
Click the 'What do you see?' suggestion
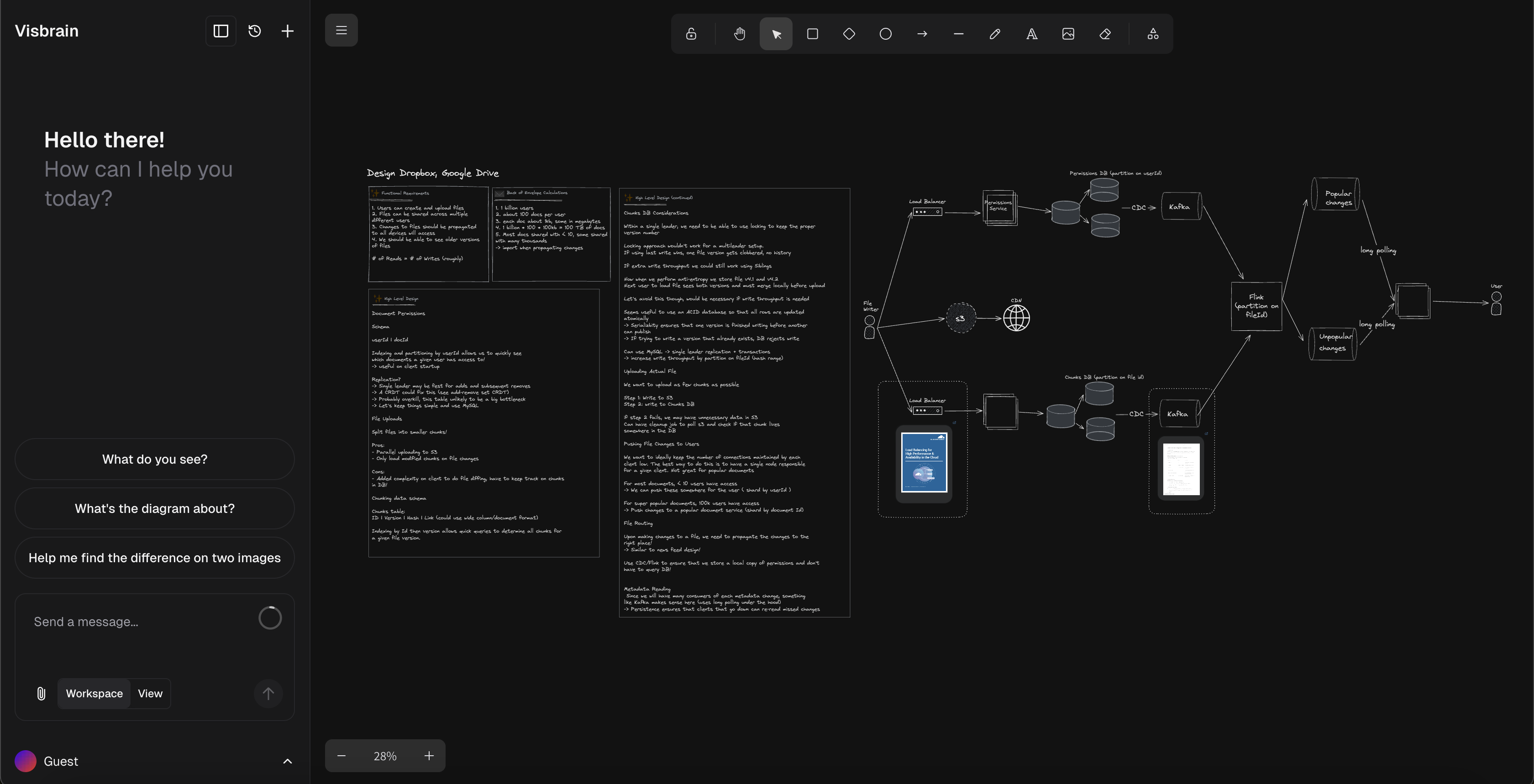click(155, 459)
